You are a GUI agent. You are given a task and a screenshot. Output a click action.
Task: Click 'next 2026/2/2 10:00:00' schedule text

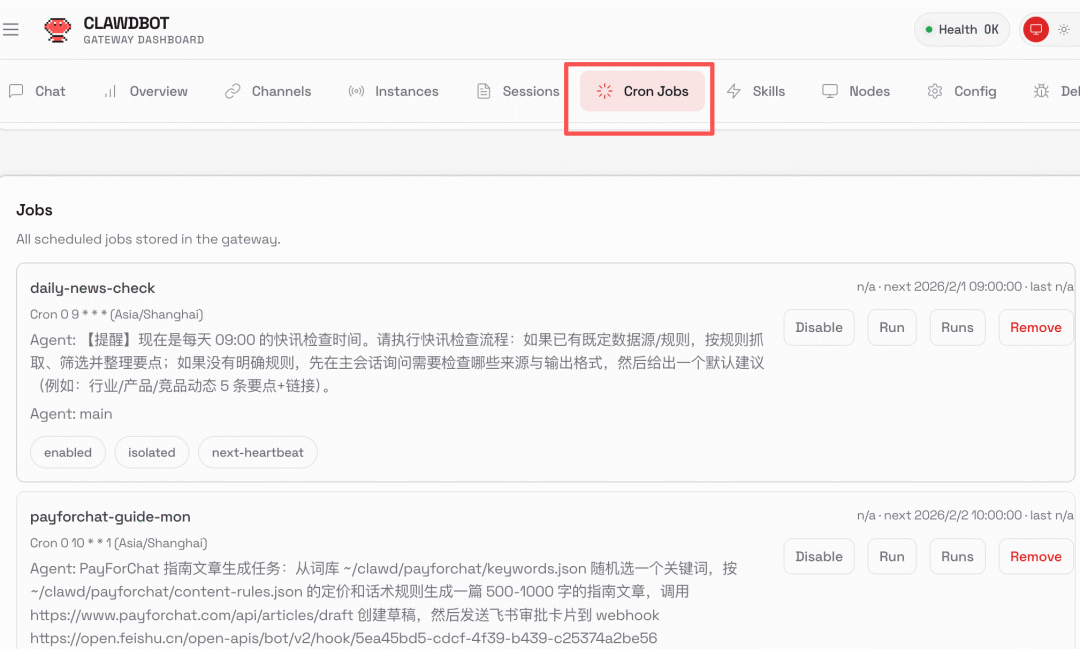tap(953, 515)
